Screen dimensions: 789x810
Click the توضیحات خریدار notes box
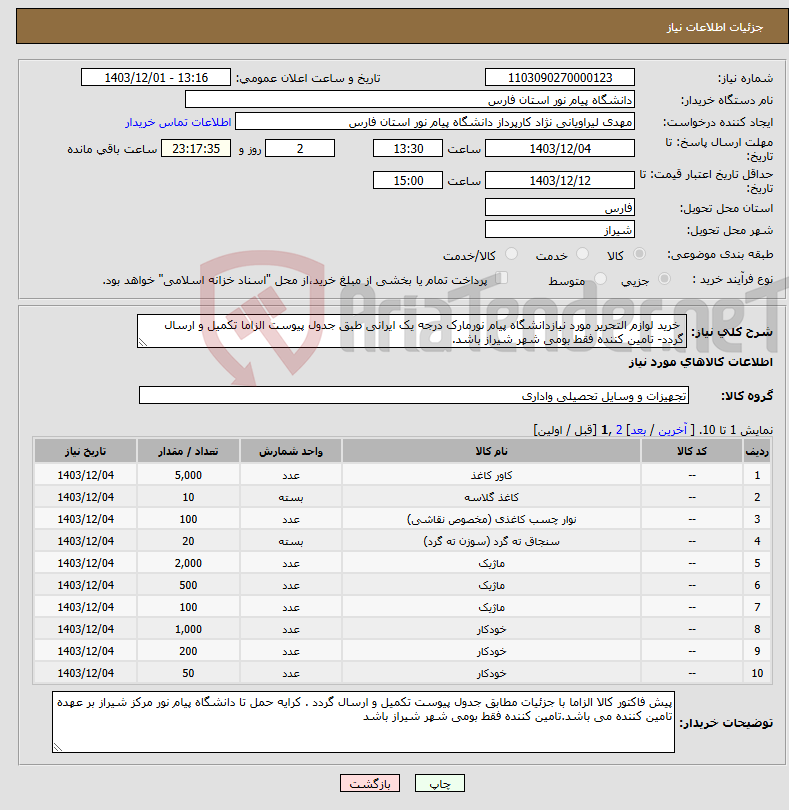pos(363,722)
